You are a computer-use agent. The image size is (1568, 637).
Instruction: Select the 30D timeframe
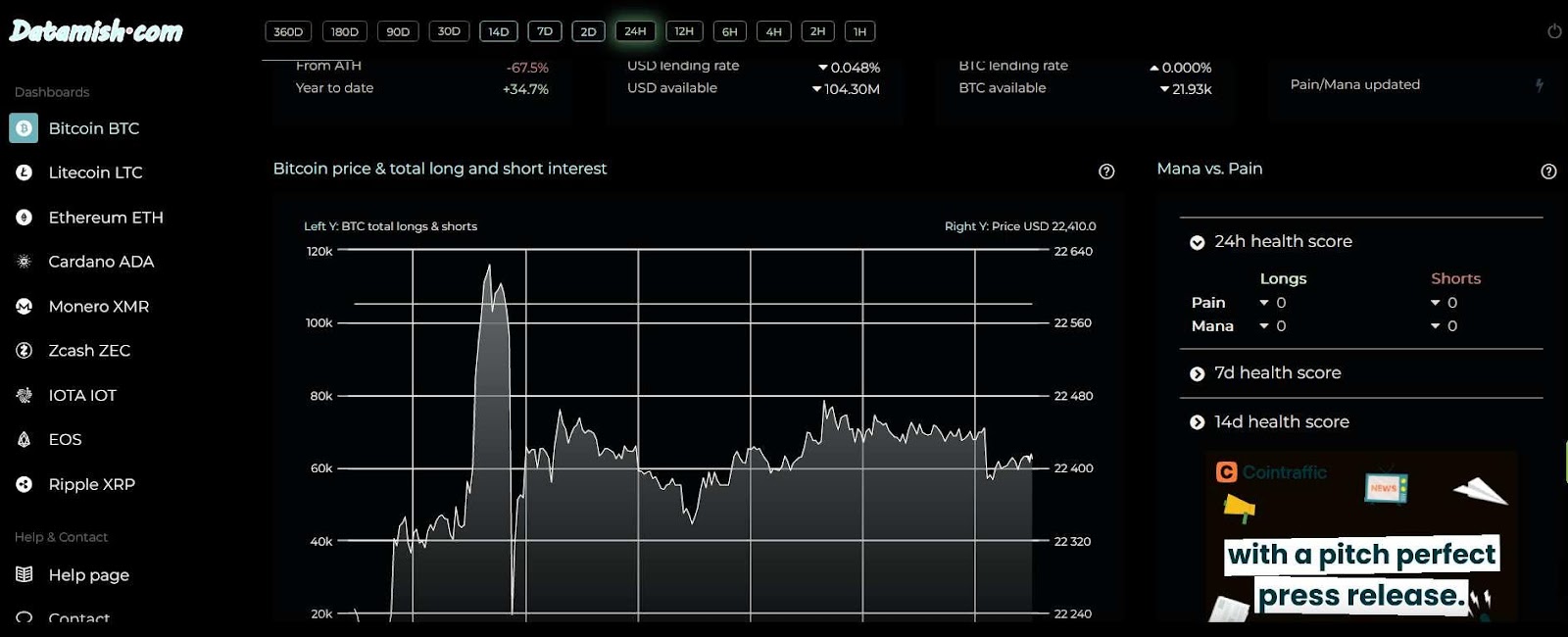point(449,31)
